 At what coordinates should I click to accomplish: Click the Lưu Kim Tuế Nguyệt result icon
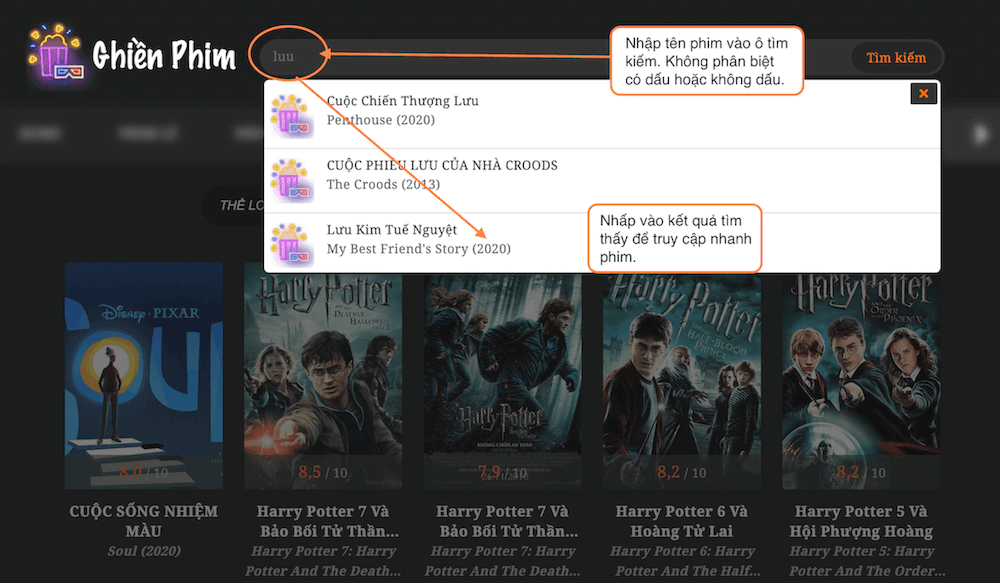pos(293,244)
